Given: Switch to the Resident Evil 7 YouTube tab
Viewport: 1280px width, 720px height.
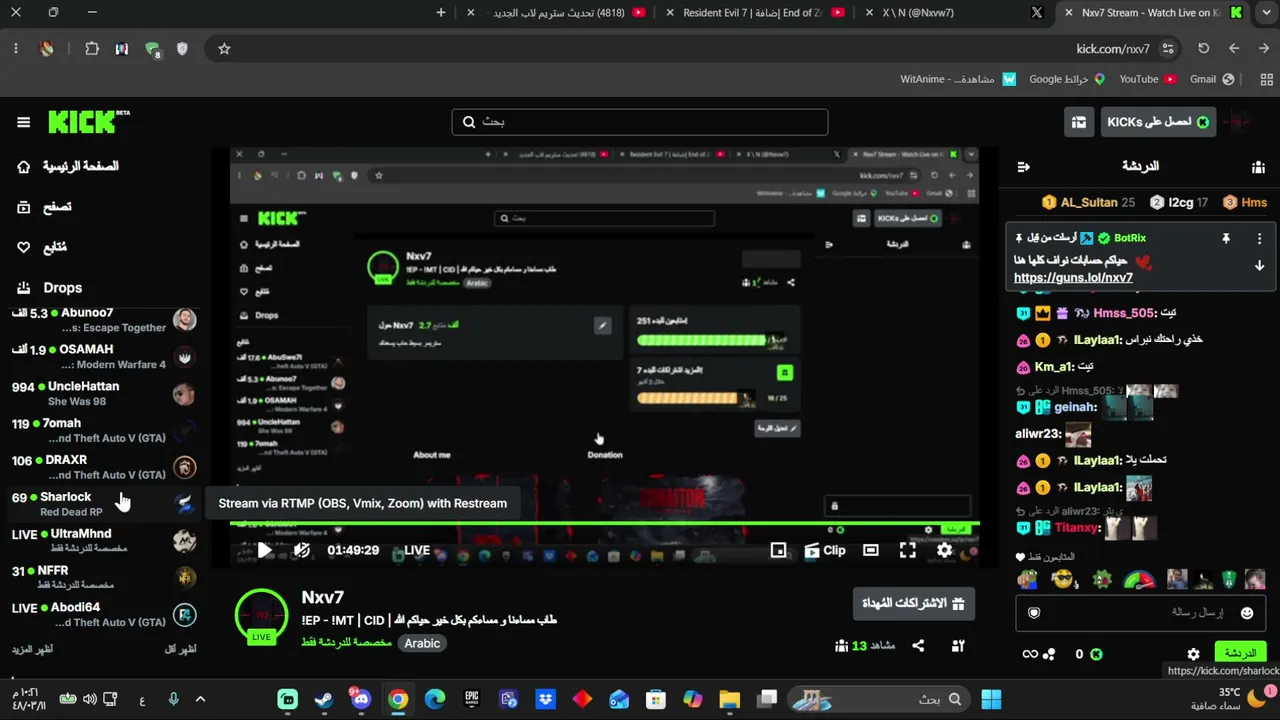Looking at the screenshot, I should coord(753,13).
